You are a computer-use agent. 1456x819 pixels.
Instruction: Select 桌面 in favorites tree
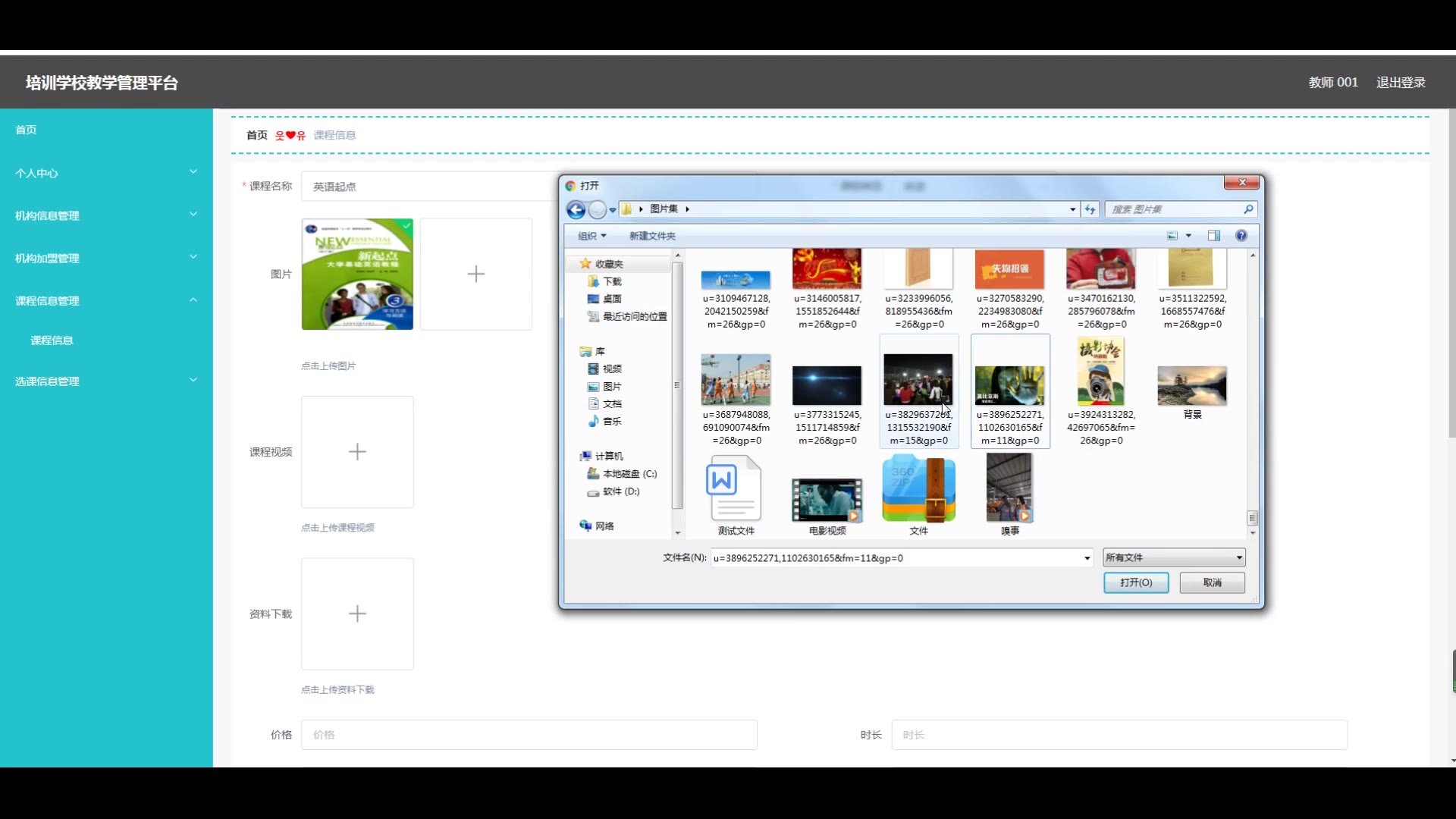point(611,299)
